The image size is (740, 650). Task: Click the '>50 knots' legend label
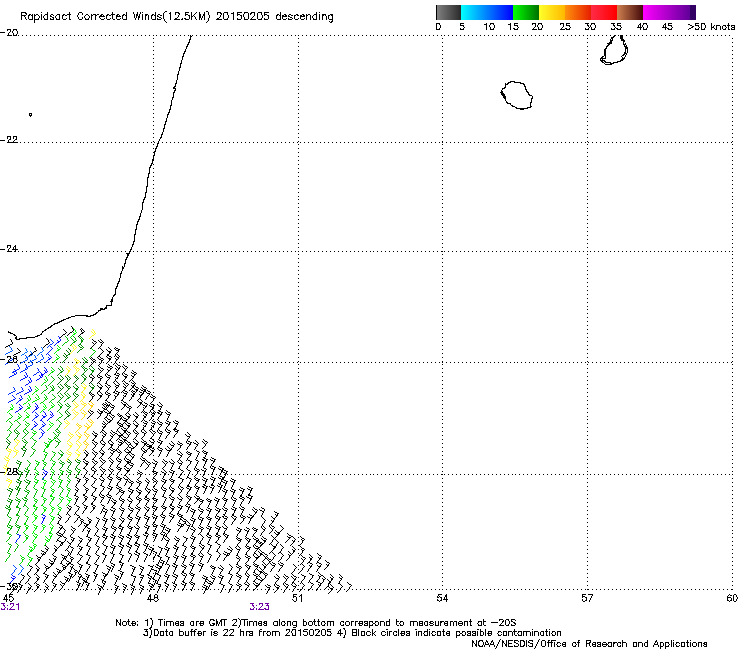pos(711,27)
